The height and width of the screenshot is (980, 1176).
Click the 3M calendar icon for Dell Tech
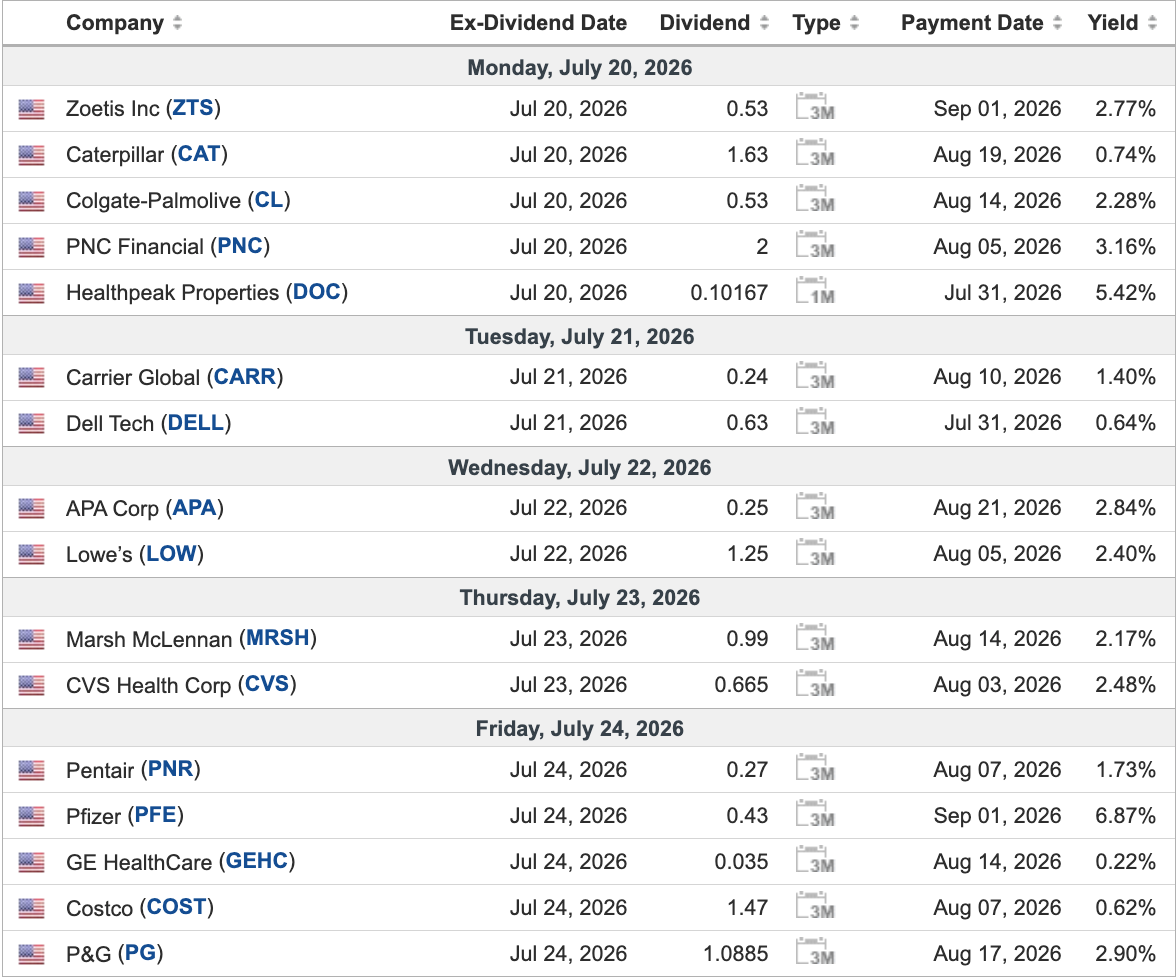click(x=815, y=422)
